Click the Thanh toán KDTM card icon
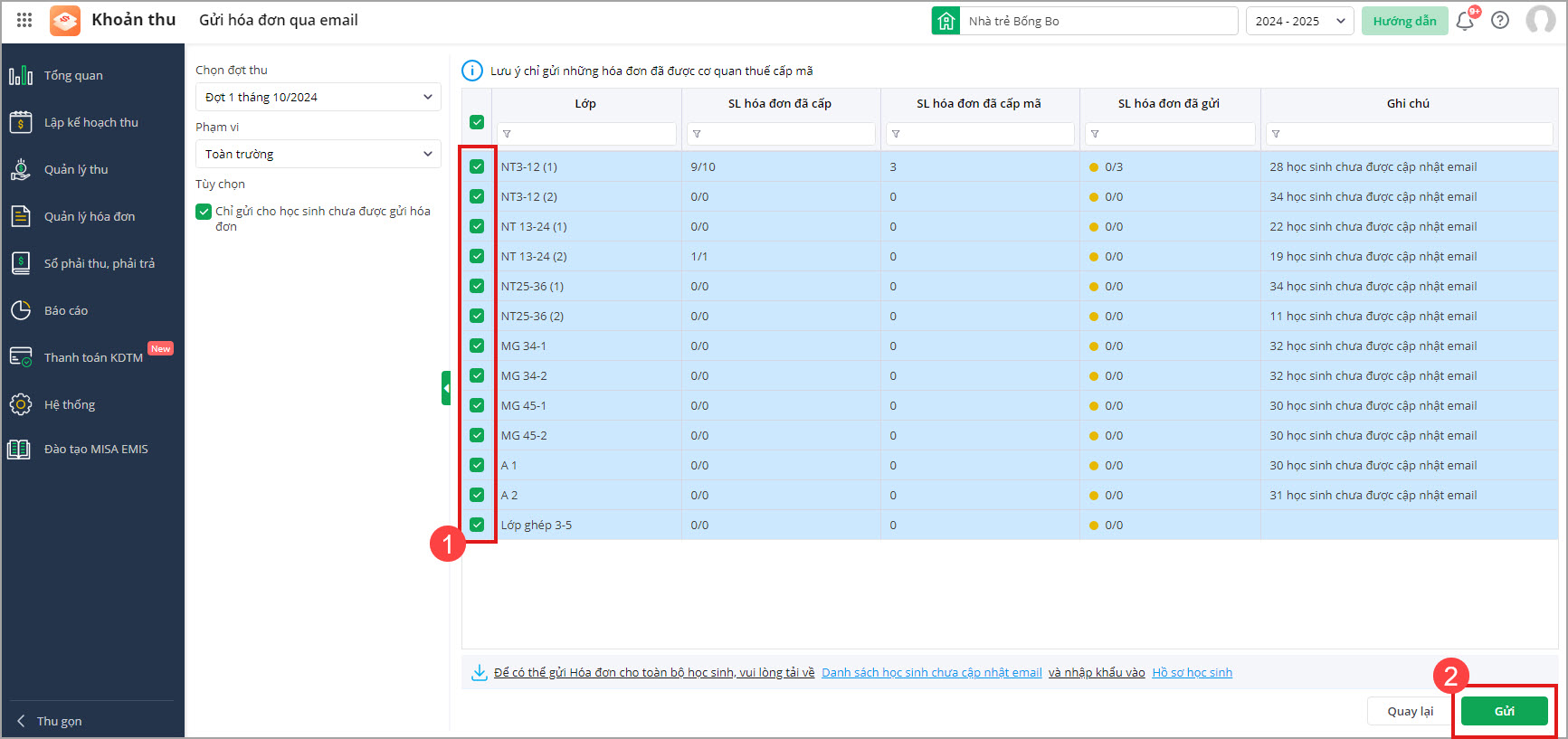The image size is (1568, 739). click(21, 357)
